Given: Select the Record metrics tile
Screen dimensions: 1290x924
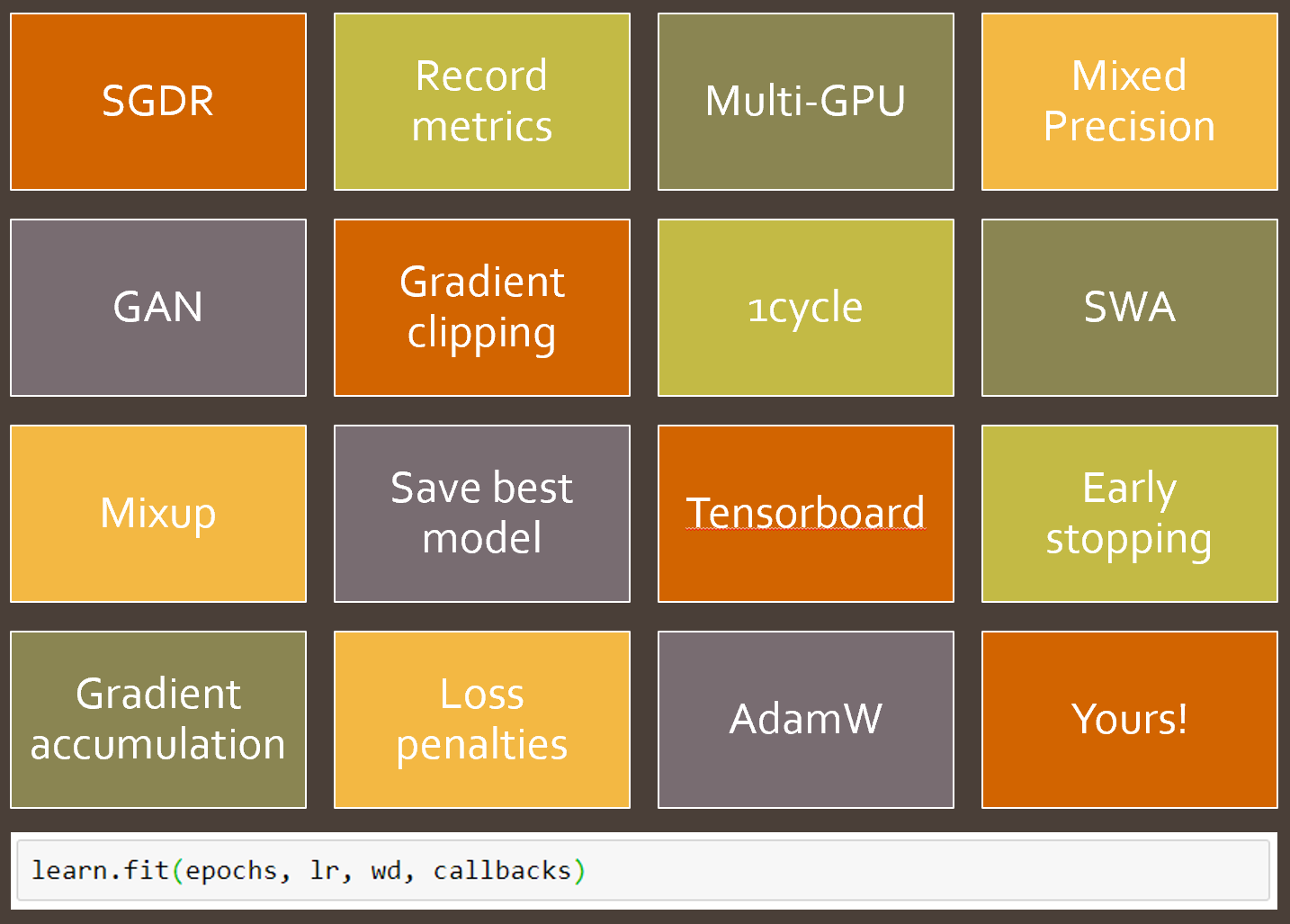Looking at the screenshot, I should 482,102.
